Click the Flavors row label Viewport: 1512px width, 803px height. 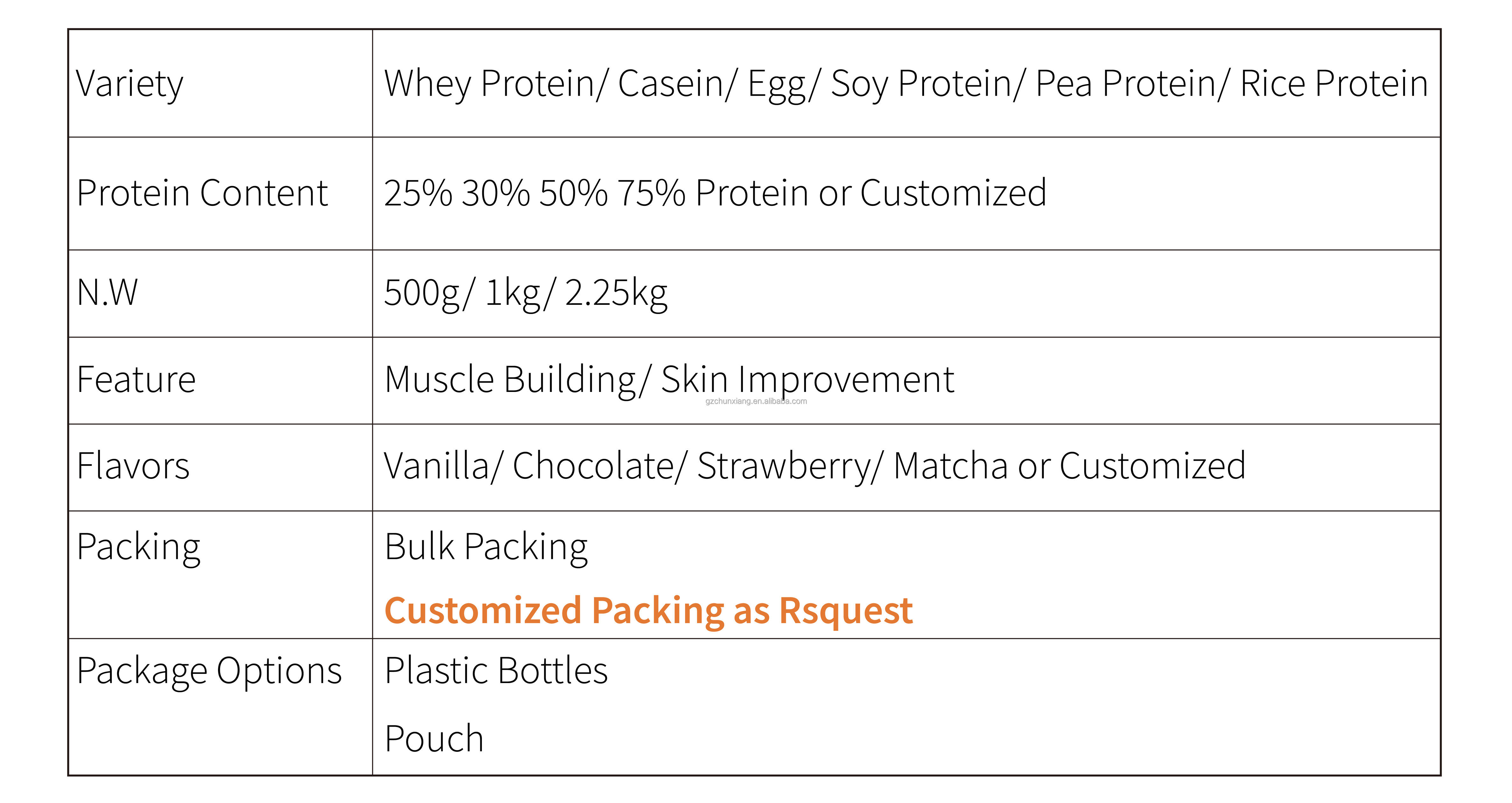[x=133, y=466]
